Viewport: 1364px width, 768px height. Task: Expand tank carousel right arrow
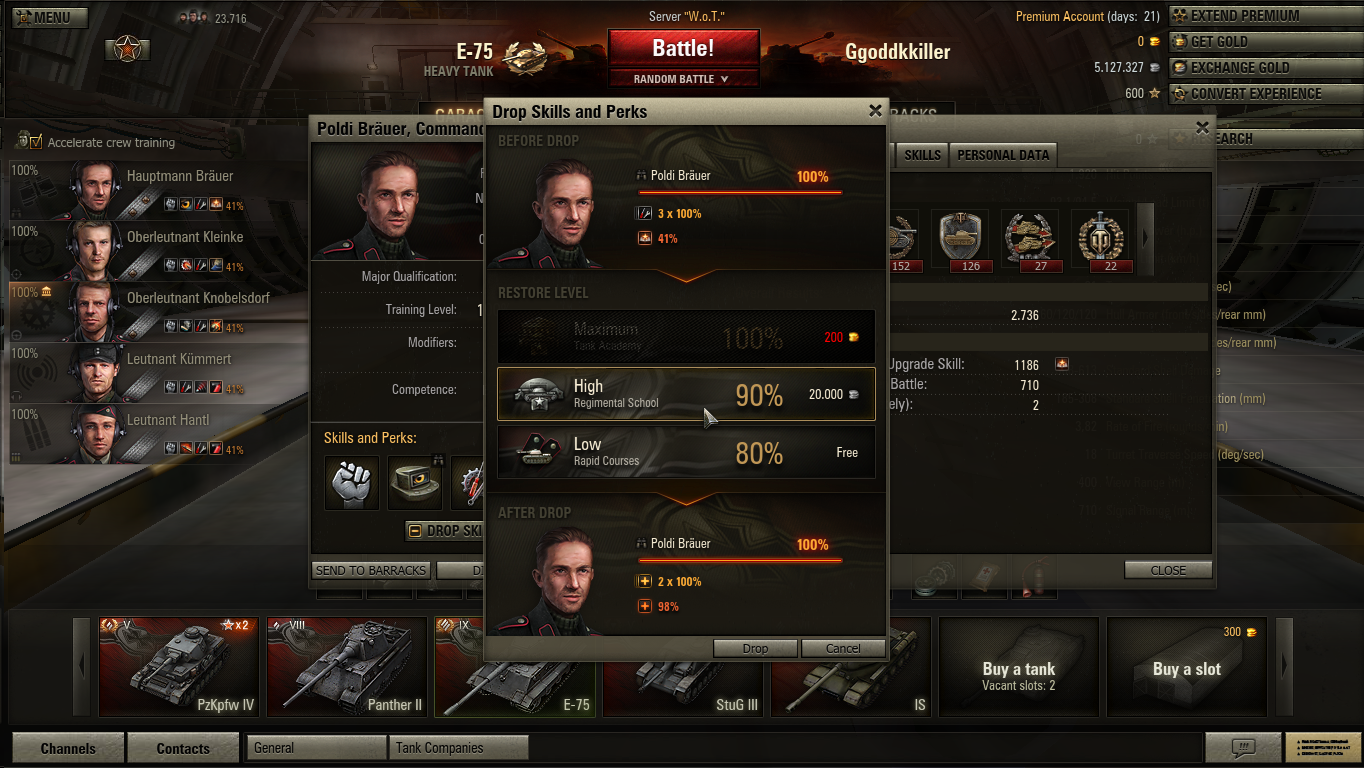[1284, 667]
